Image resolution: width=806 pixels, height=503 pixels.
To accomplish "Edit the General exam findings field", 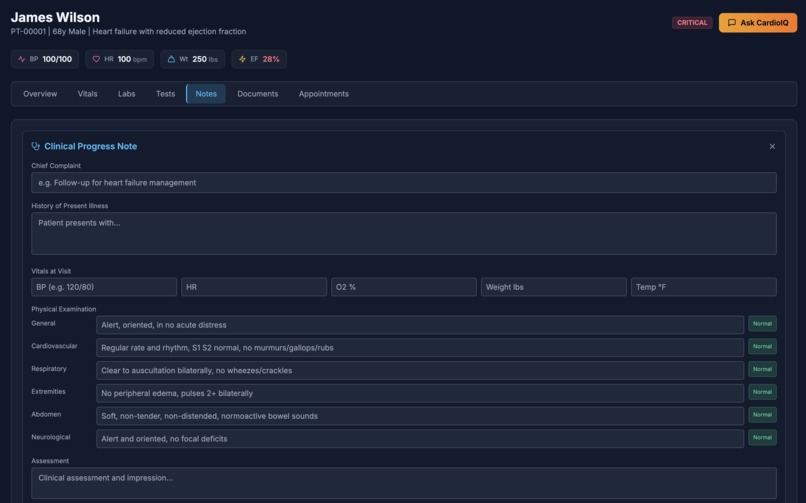I will [x=420, y=325].
